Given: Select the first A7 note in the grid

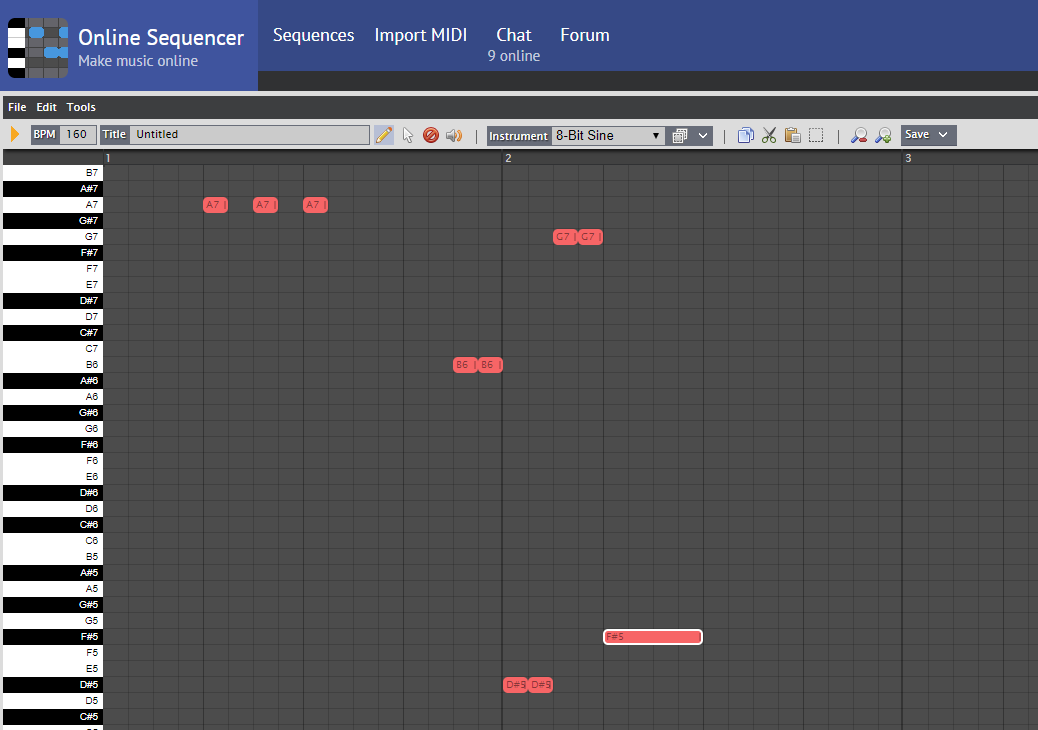Looking at the screenshot, I should coord(215,205).
